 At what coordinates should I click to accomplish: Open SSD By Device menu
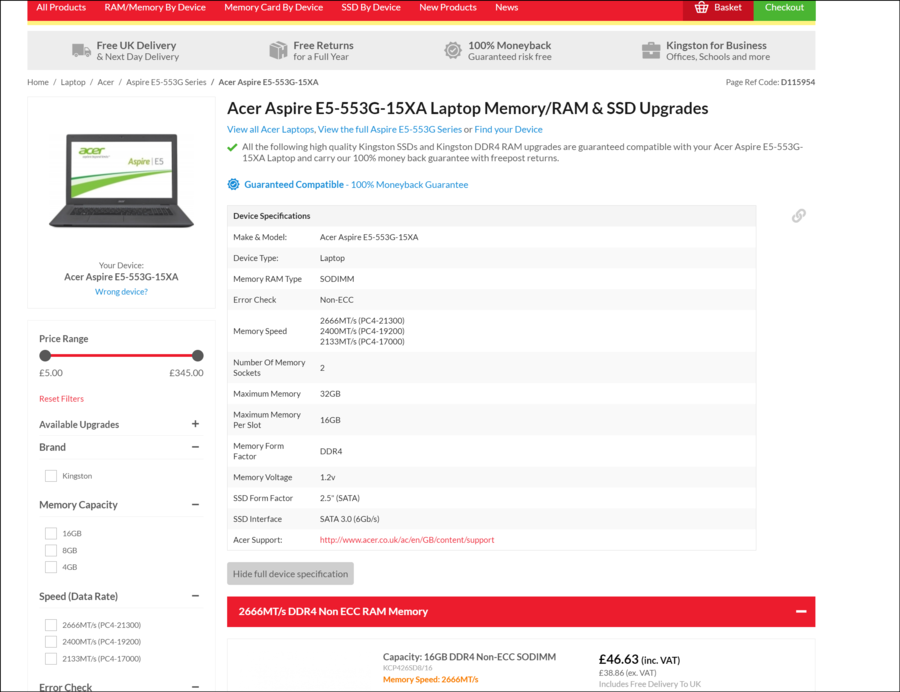pyautogui.click(x=371, y=7)
